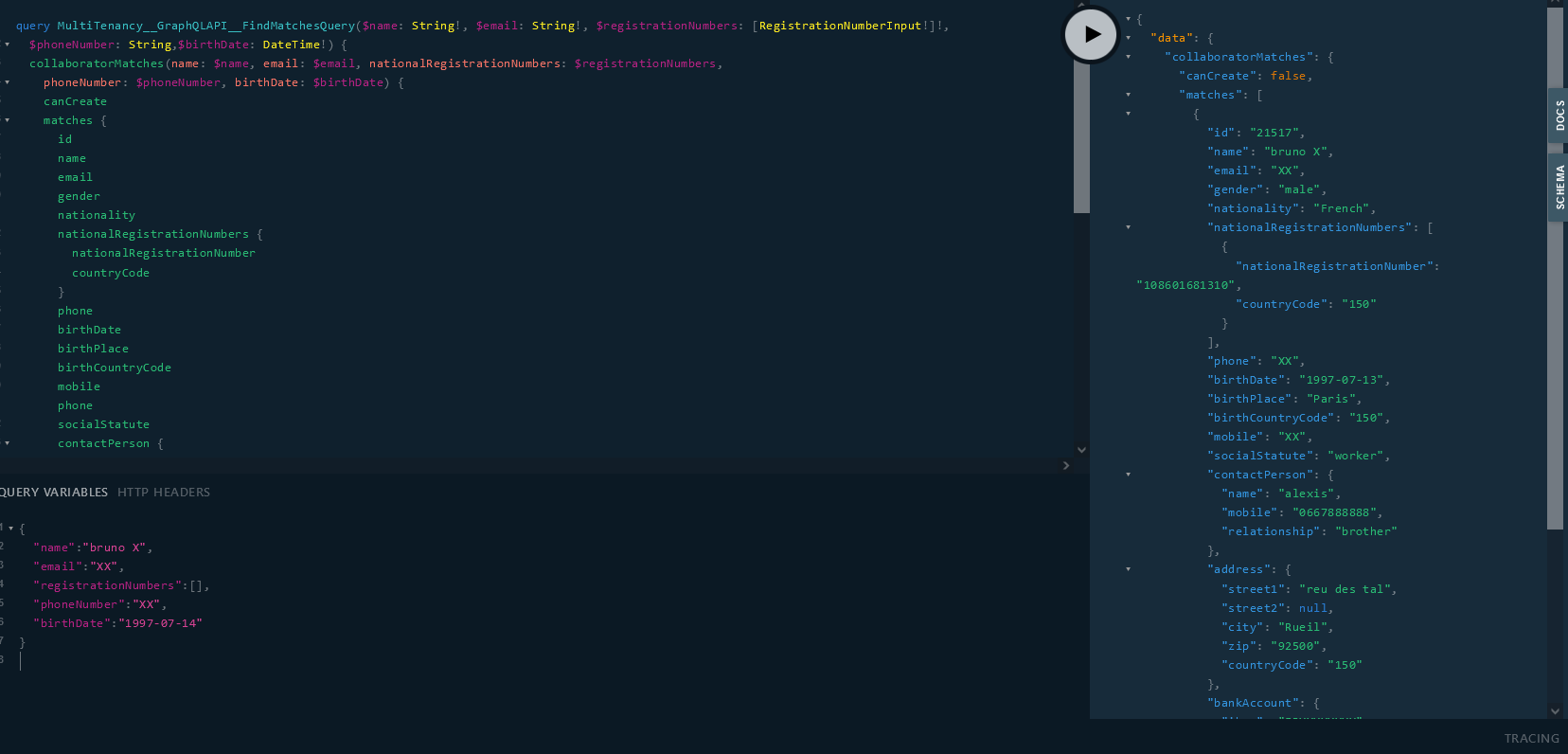Collapse the "collaboratorMatches" response node
This screenshot has width=1568, height=754.
pyautogui.click(x=1128, y=57)
